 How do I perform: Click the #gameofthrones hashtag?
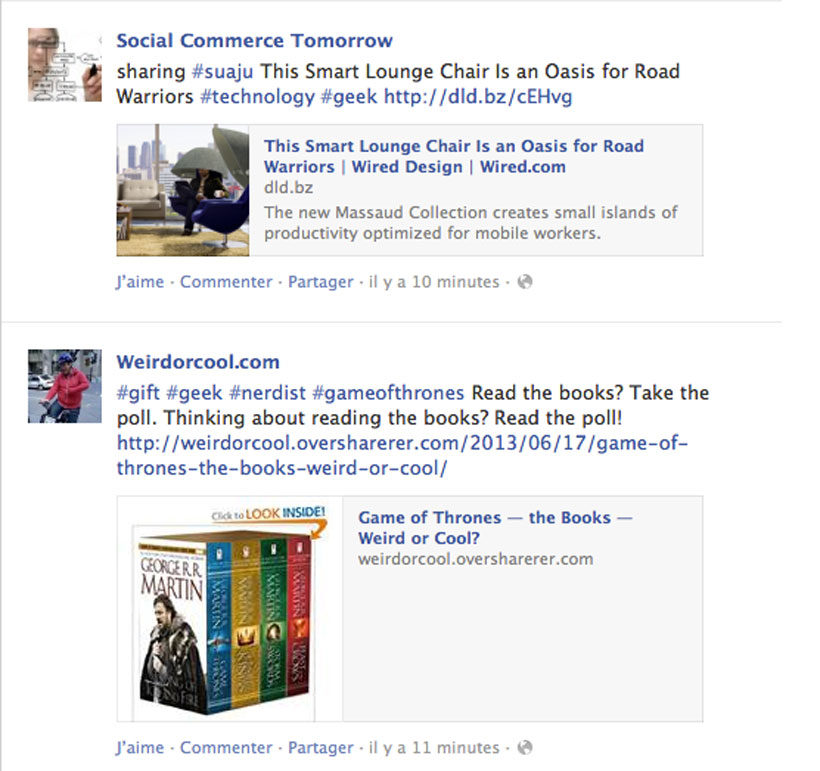pos(388,393)
